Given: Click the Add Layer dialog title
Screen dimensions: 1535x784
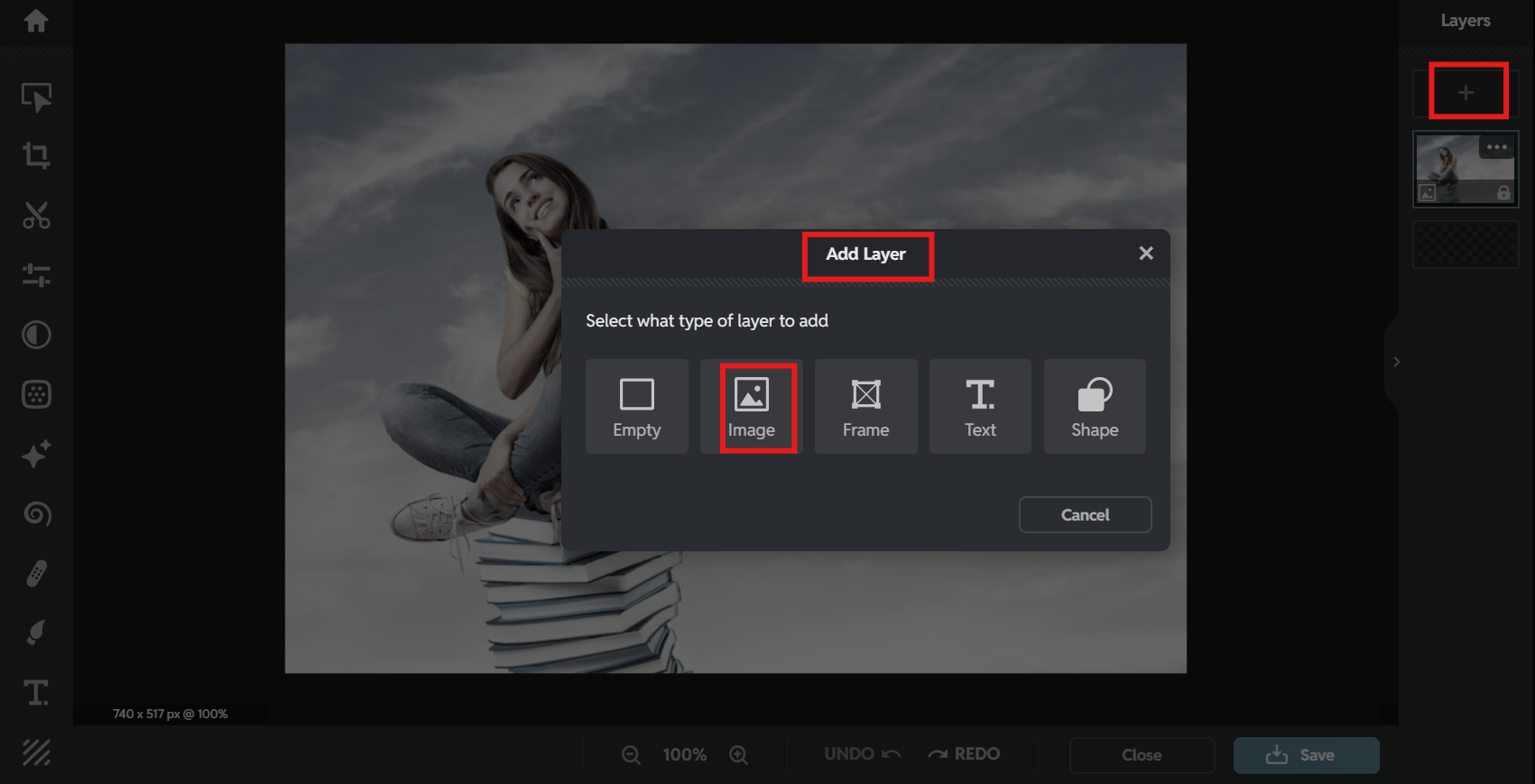Looking at the screenshot, I should (x=866, y=254).
